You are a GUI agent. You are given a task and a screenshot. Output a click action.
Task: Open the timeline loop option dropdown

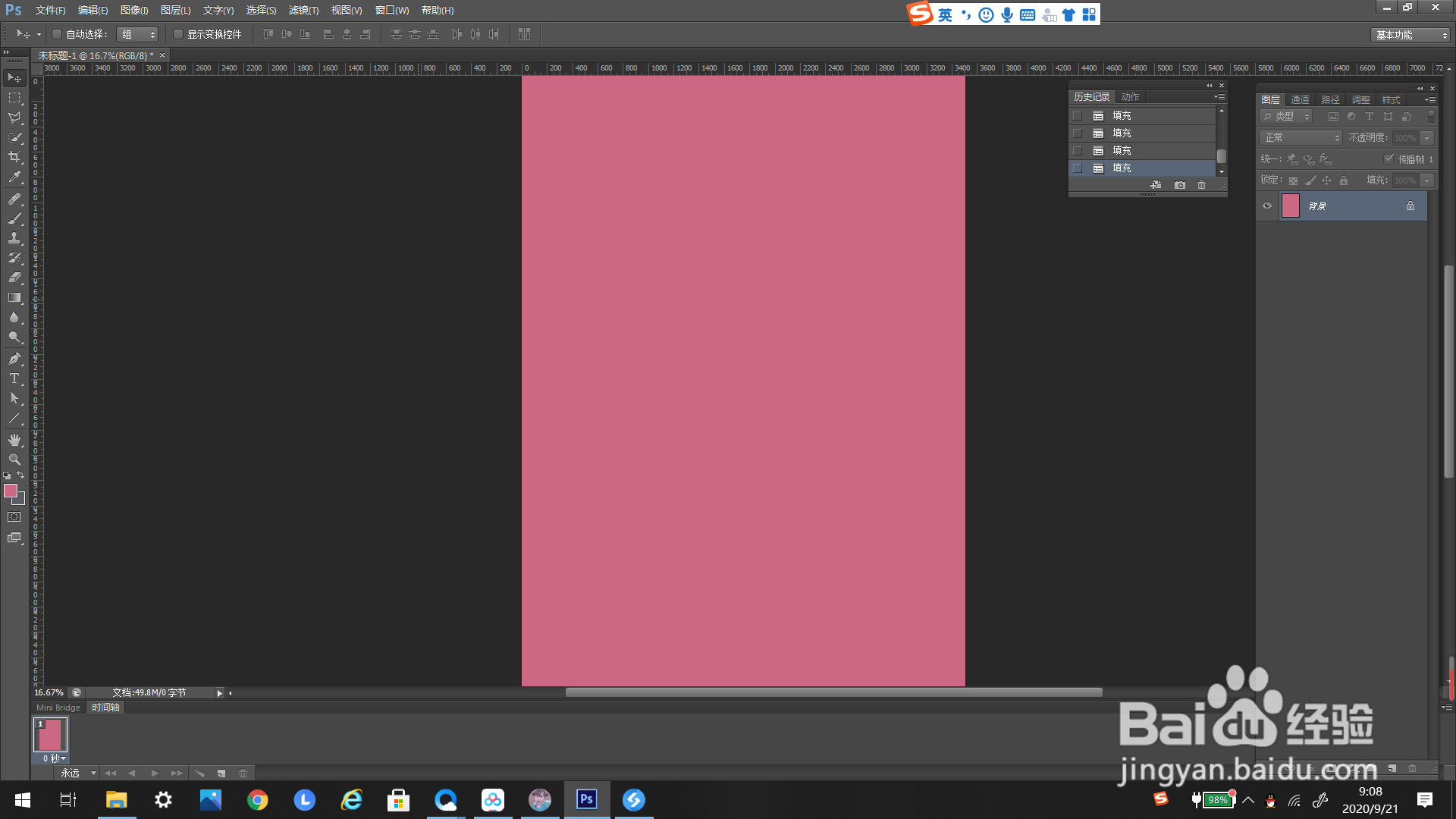coord(79,773)
